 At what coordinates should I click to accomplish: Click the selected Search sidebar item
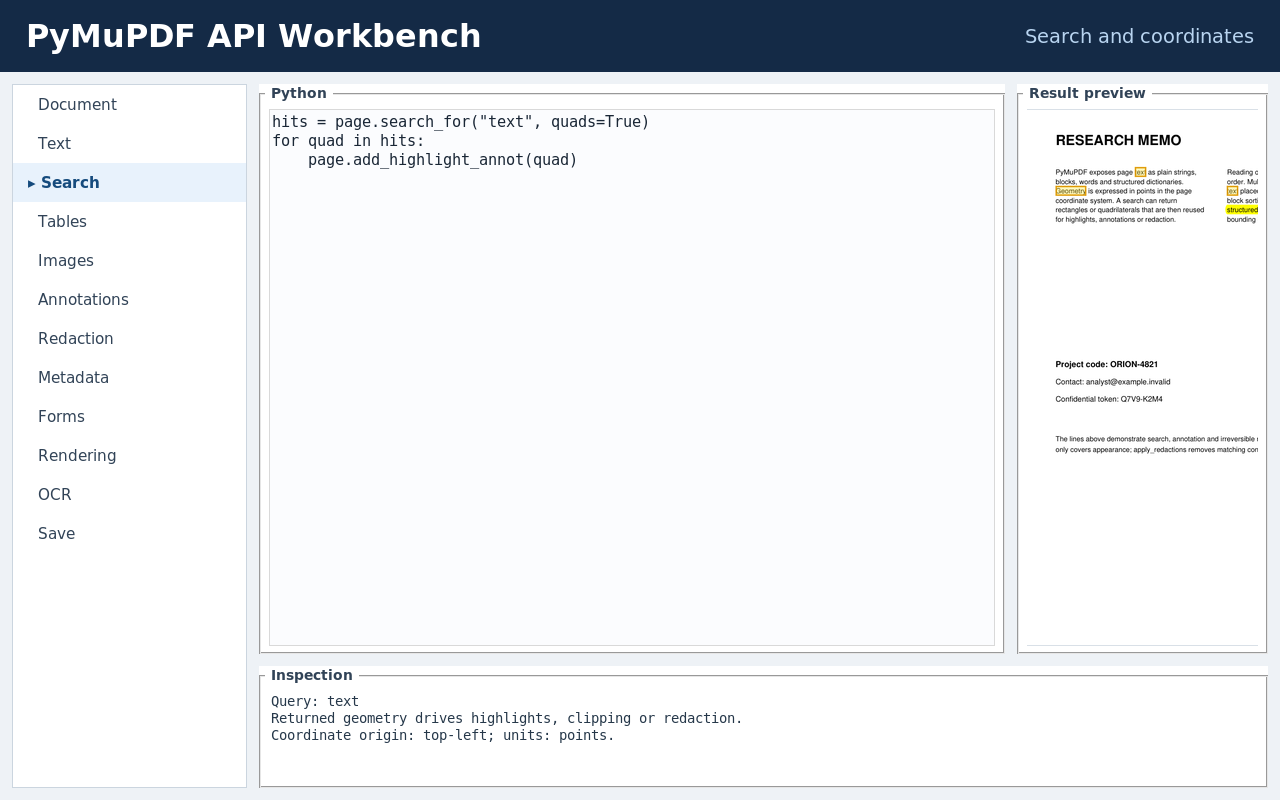click(x=129, y=183)
